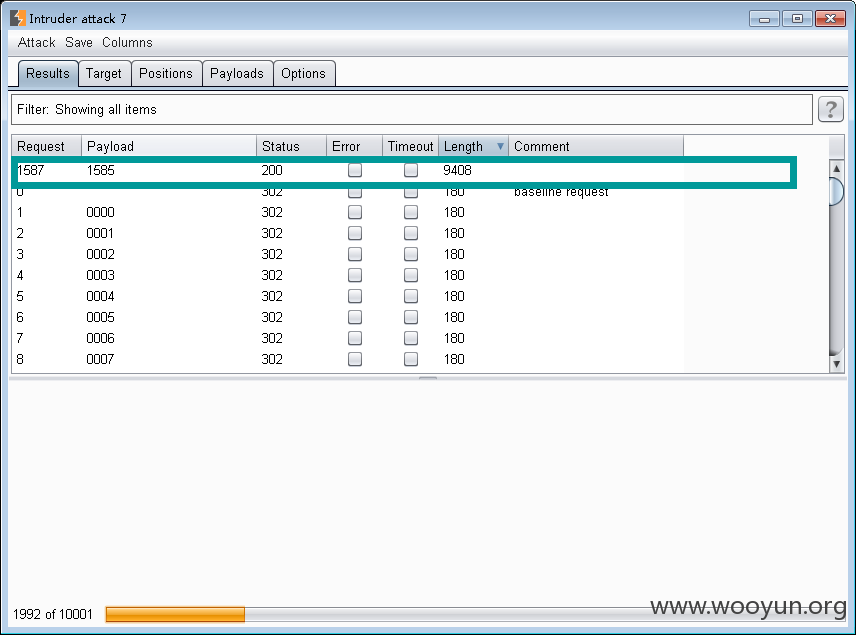Screen dimensions: 856x635
Task: Switch to the Positions tab
Action: point(166,74)
